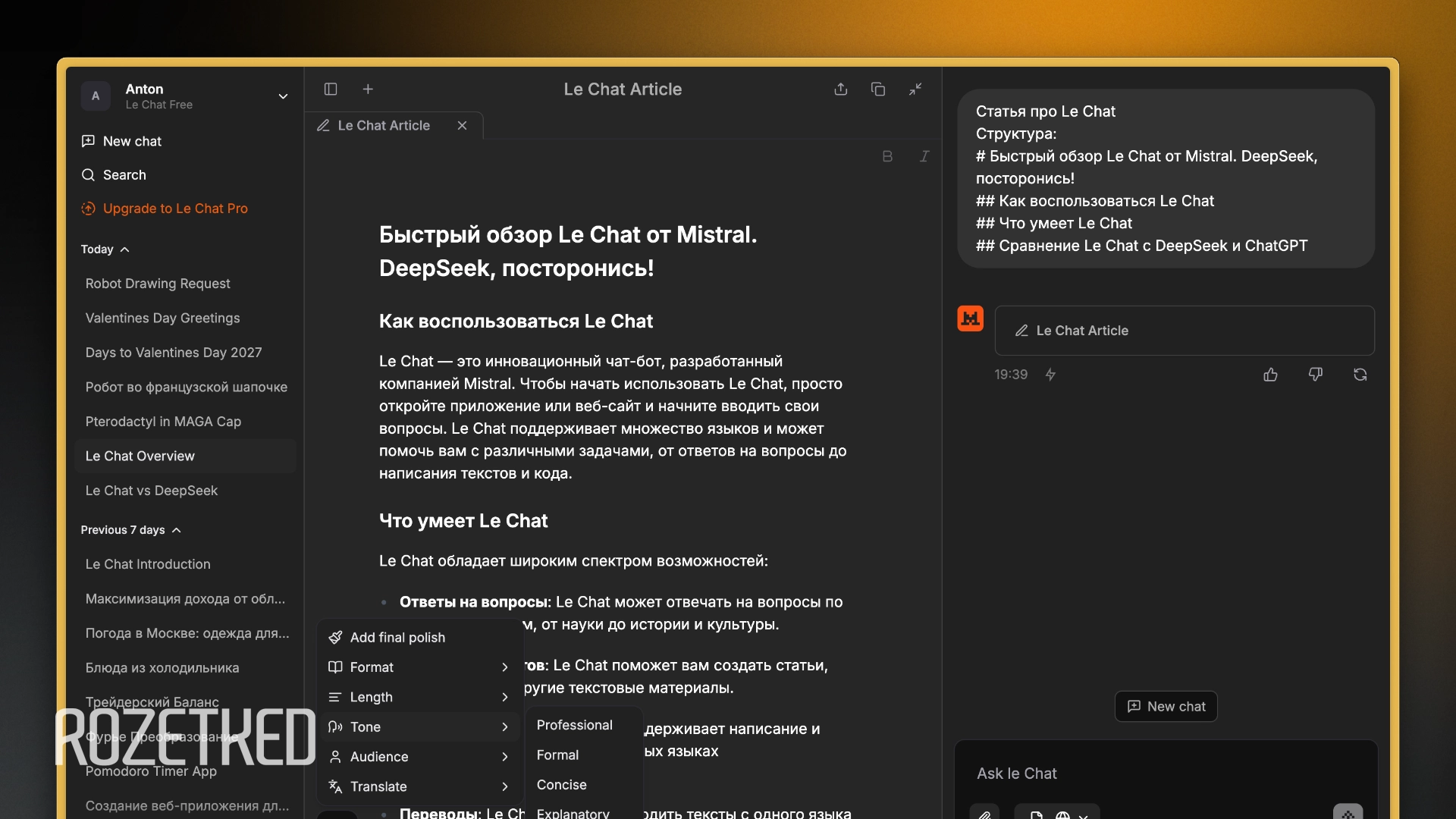Viewport: 1456px width, 819px height.
Task: Open the tools dropdown chevron in input bar
Action: tap(1084, 816)
